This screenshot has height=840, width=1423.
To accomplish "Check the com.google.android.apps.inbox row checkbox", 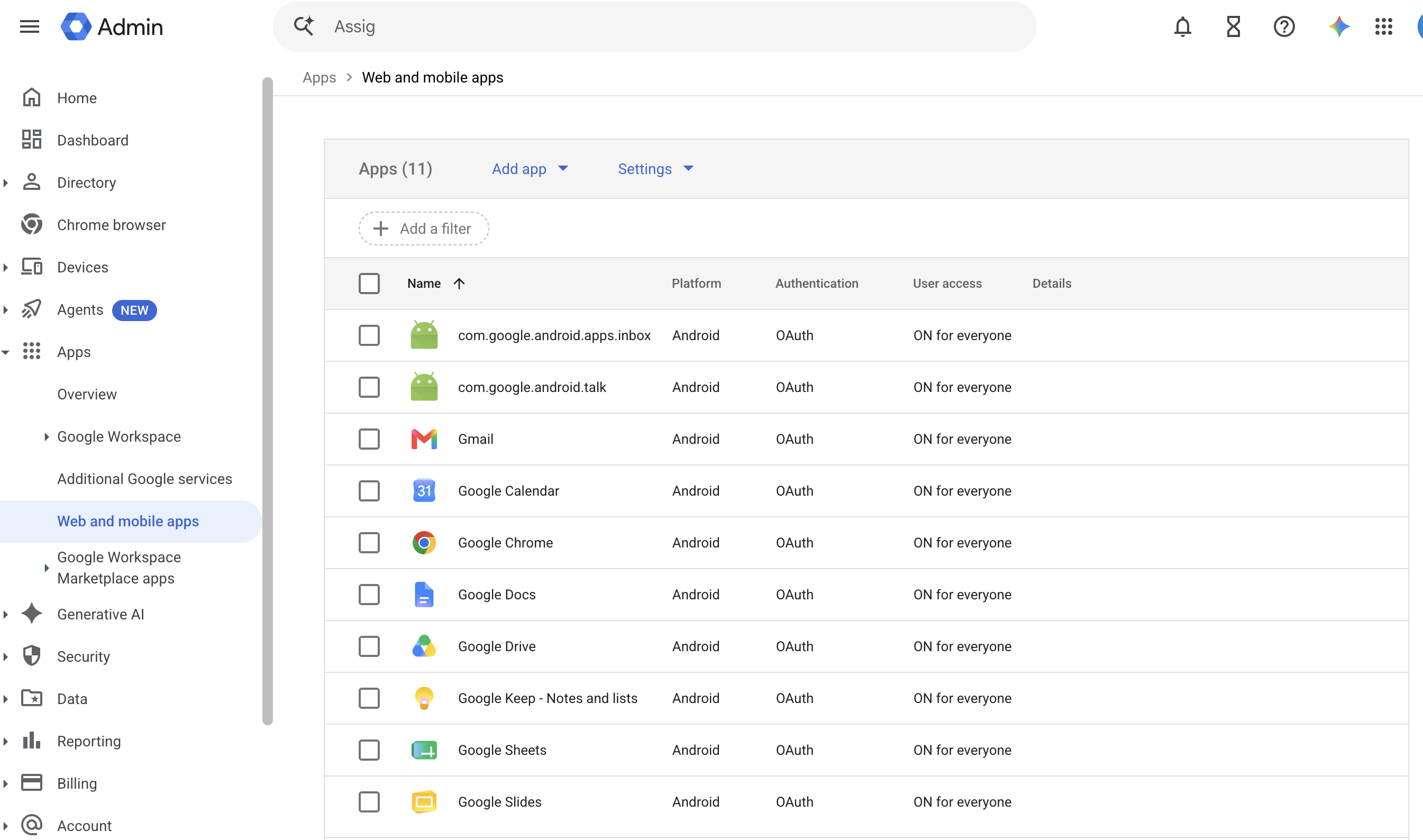I will 369,335.
